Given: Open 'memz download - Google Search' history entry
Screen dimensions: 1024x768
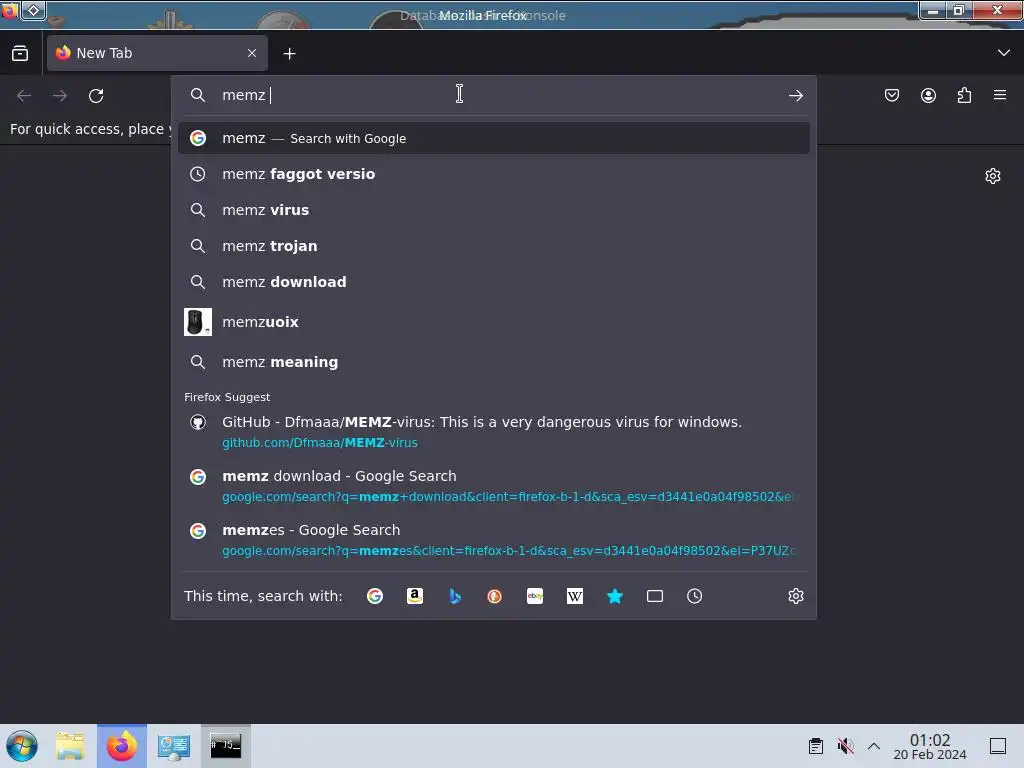Looking at the screenshot, I should point(494,486).
